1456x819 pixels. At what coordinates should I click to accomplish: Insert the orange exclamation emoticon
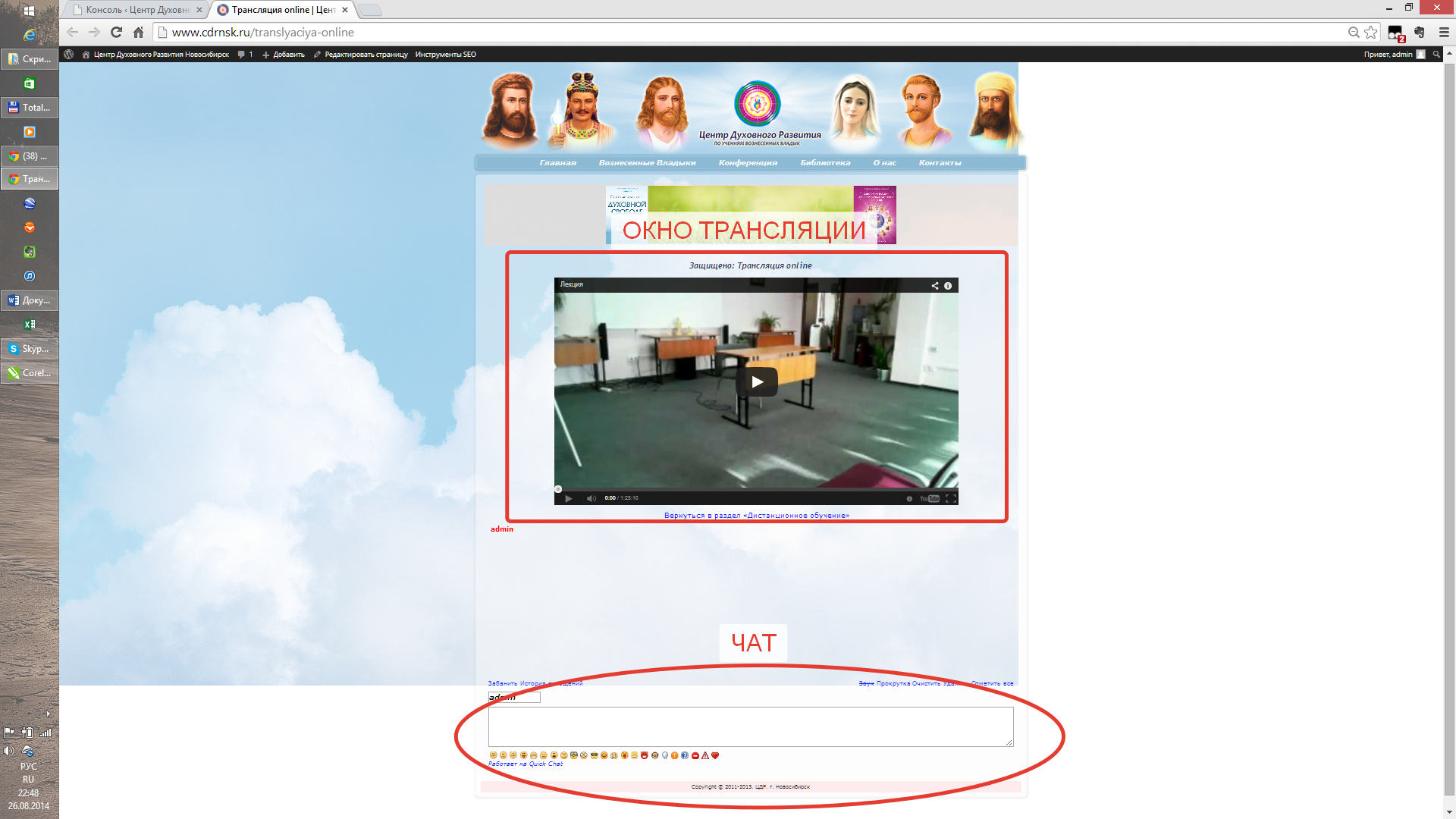pos(675,755)
